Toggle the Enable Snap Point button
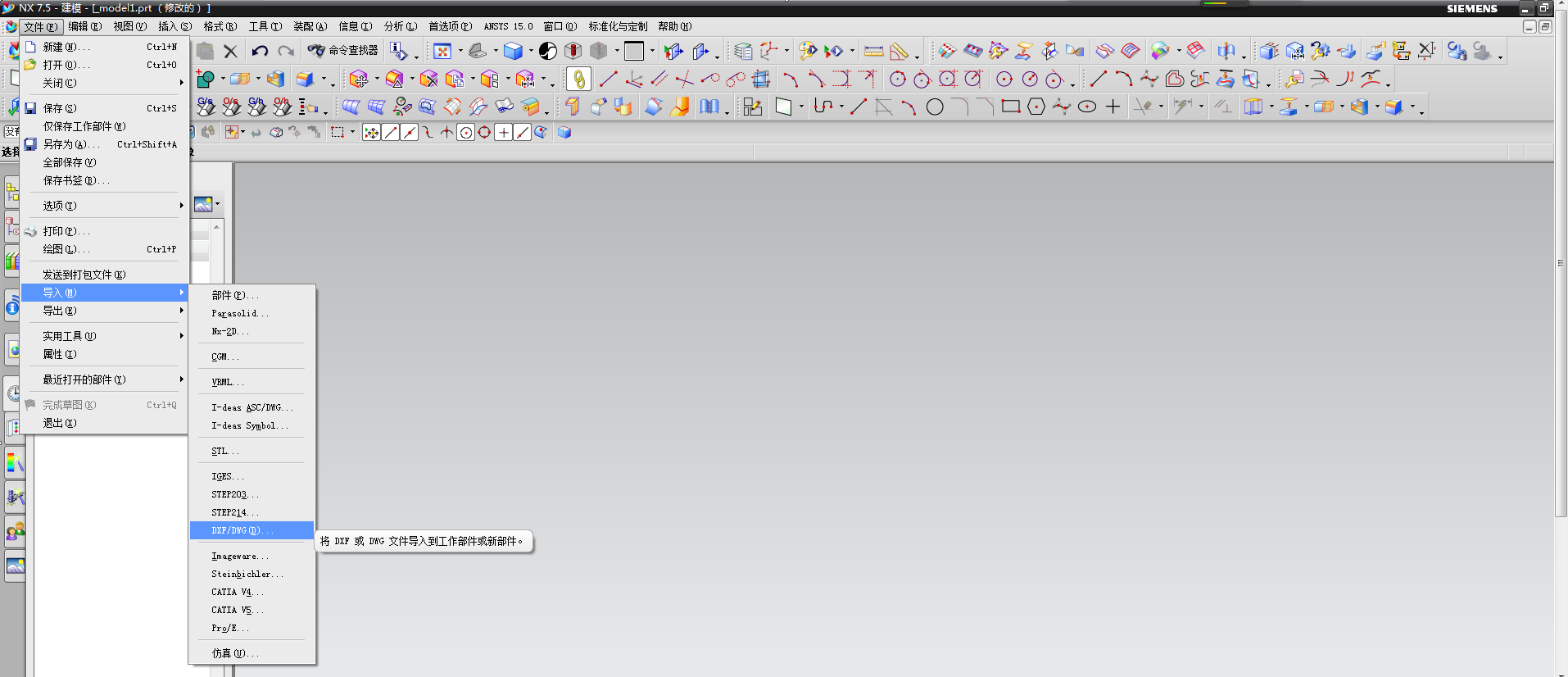 click(x=371, y=132)
